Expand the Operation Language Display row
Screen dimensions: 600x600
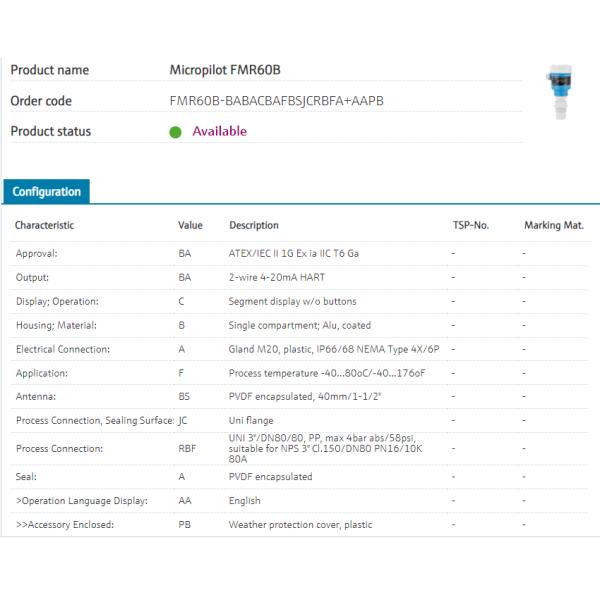pos(82,501)
